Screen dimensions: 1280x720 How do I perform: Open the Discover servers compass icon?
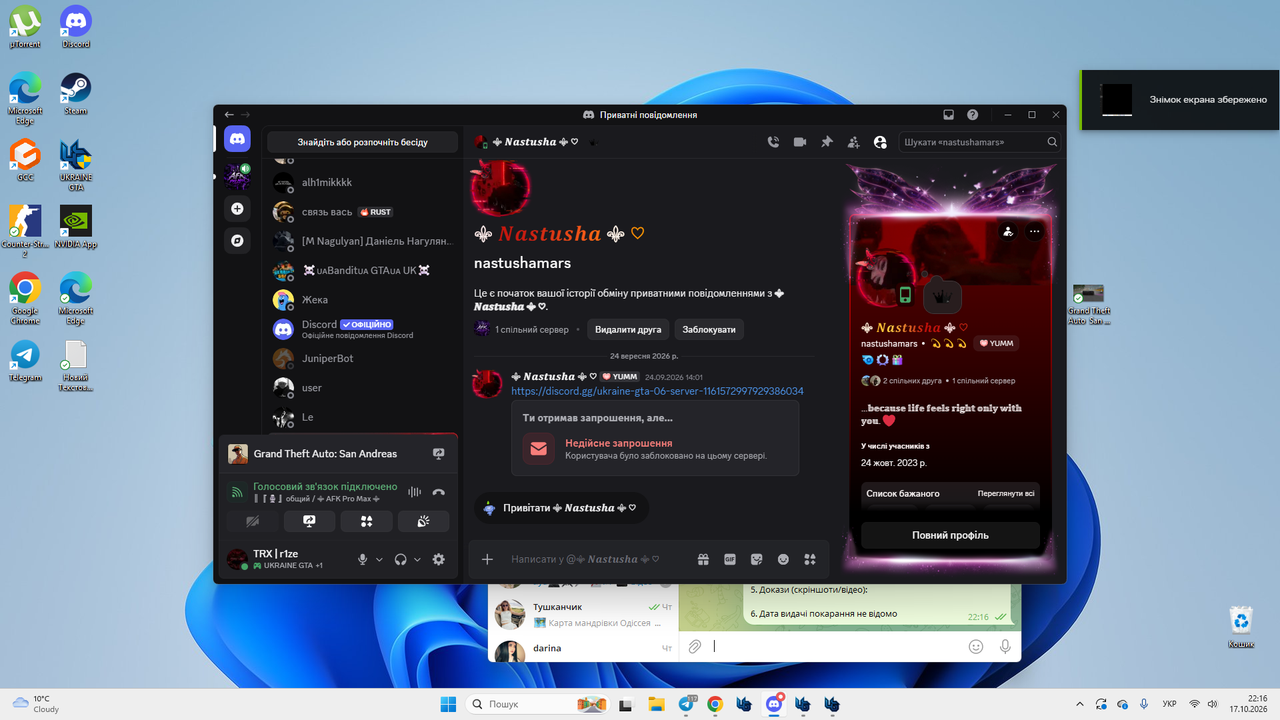tap(237, 240)
